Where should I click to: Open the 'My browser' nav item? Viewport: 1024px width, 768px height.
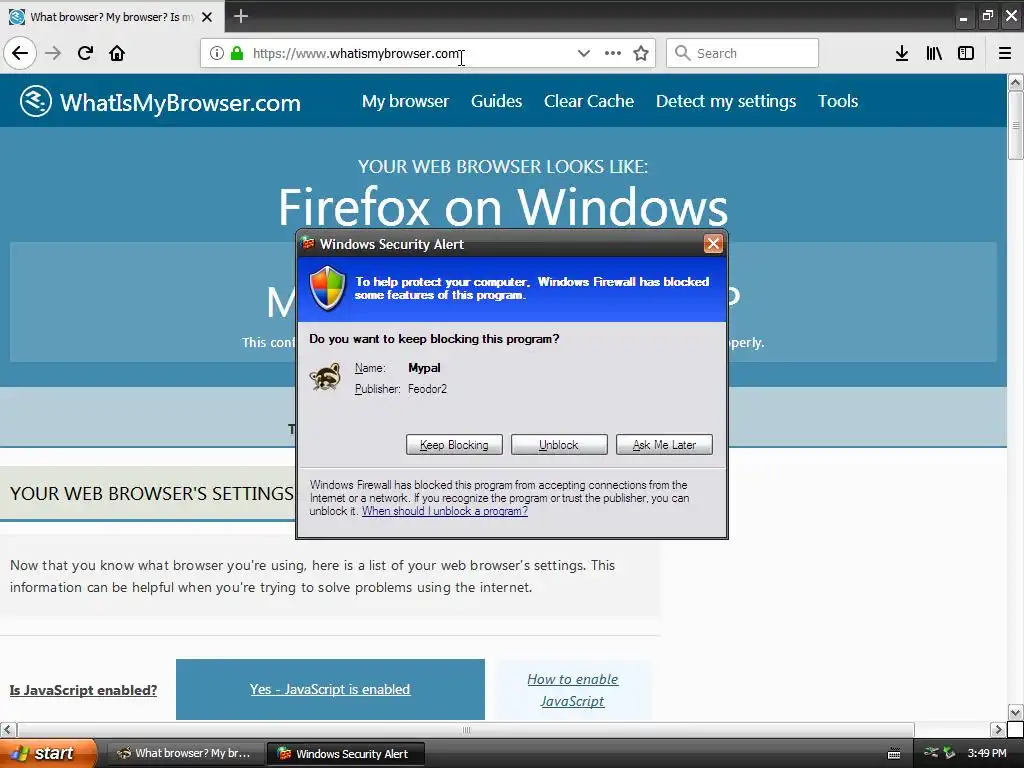pyautogui.click(x=406, y=101)
